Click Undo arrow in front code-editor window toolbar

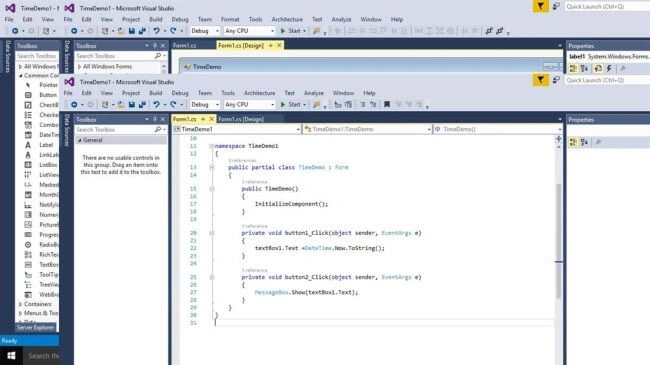pyautogui.click(x=156, y=105)
